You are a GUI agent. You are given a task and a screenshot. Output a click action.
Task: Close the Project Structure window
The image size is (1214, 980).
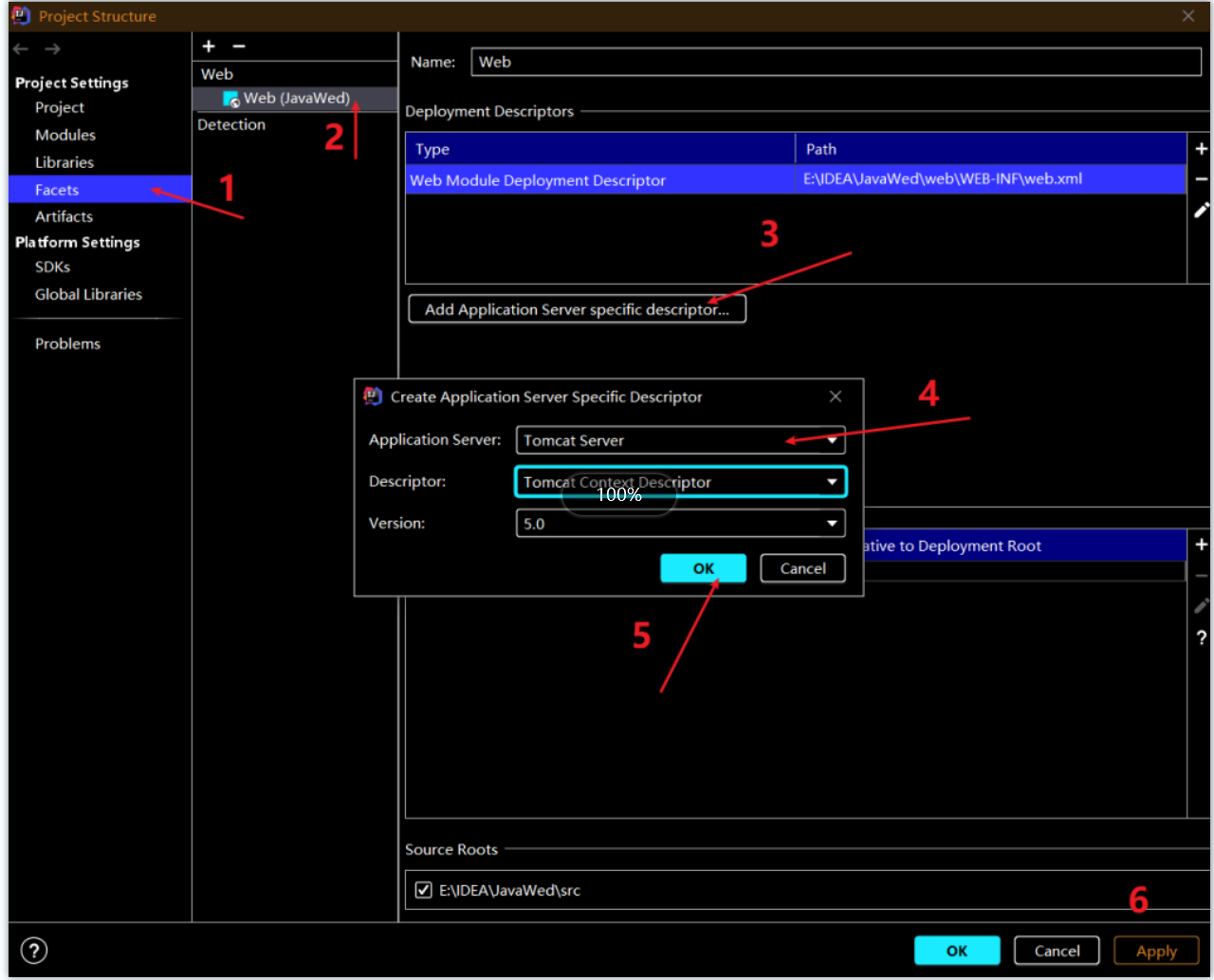(x=1188, y=16)
